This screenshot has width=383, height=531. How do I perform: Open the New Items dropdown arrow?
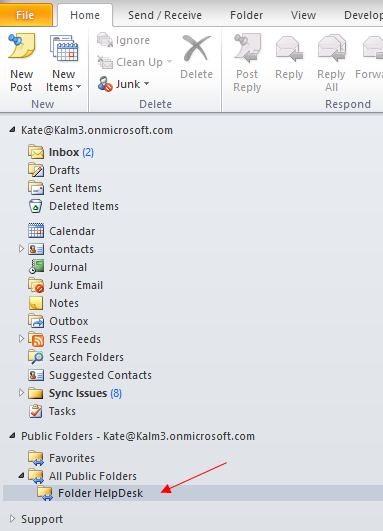pos(78,87)
